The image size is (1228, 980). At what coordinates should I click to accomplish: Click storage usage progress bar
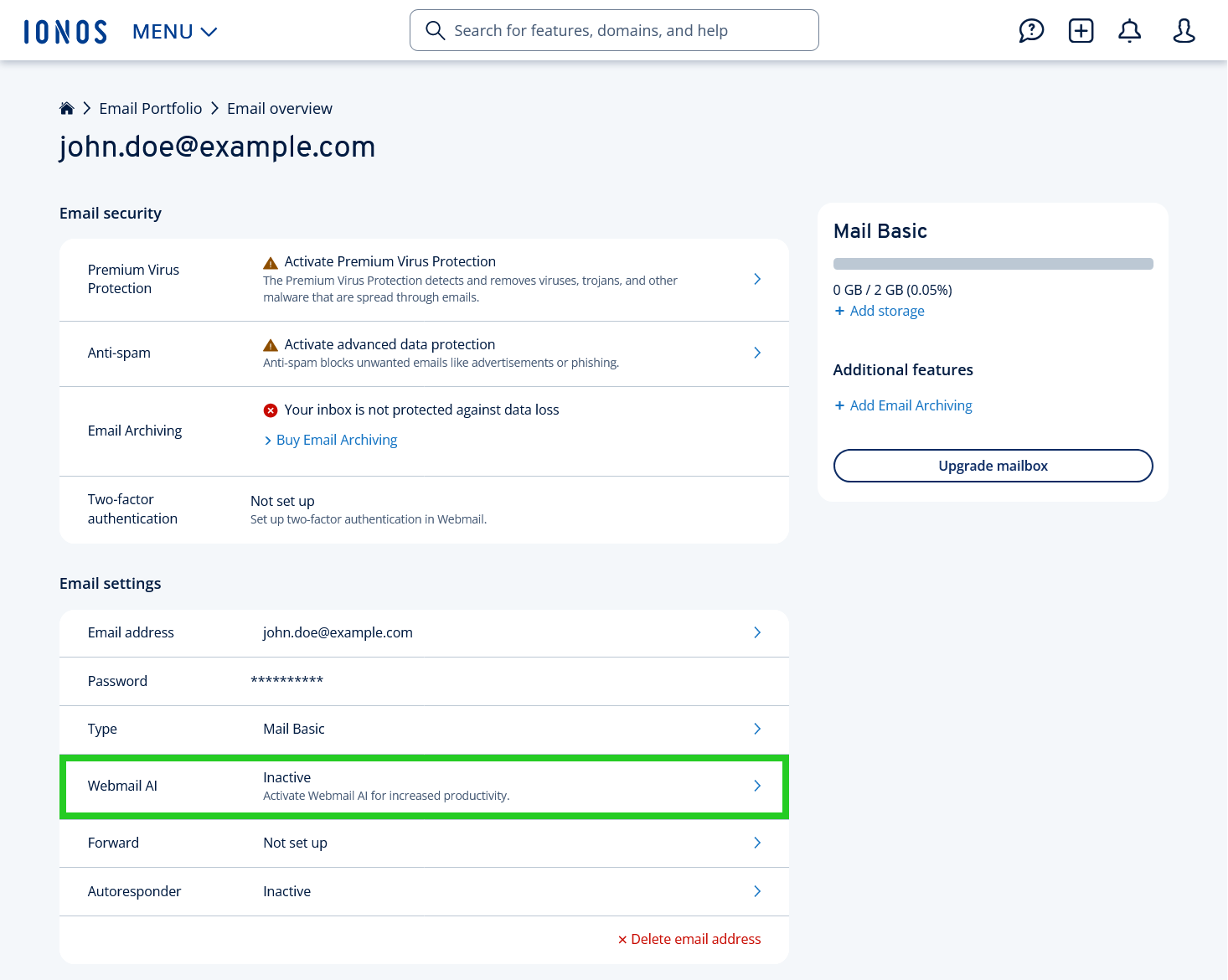tap(993, 264)
